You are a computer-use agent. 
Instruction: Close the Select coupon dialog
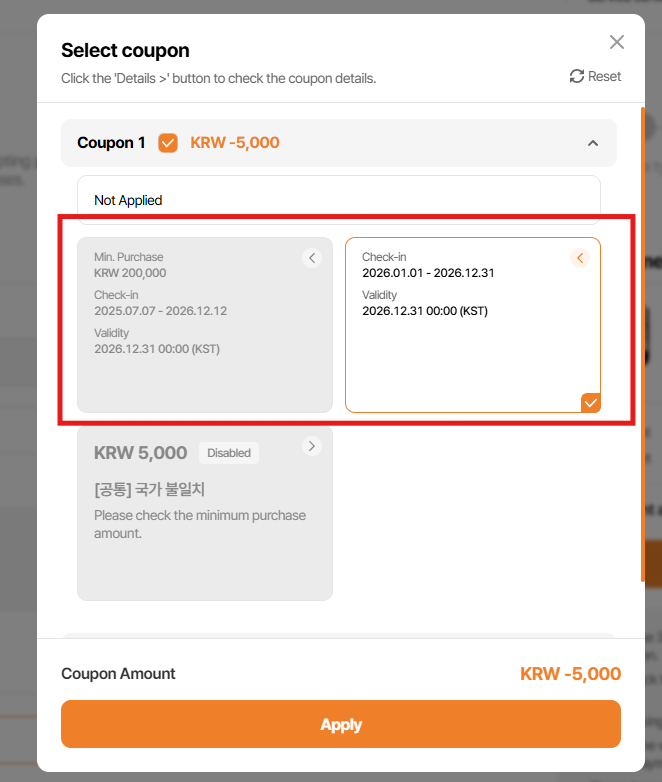617,42
